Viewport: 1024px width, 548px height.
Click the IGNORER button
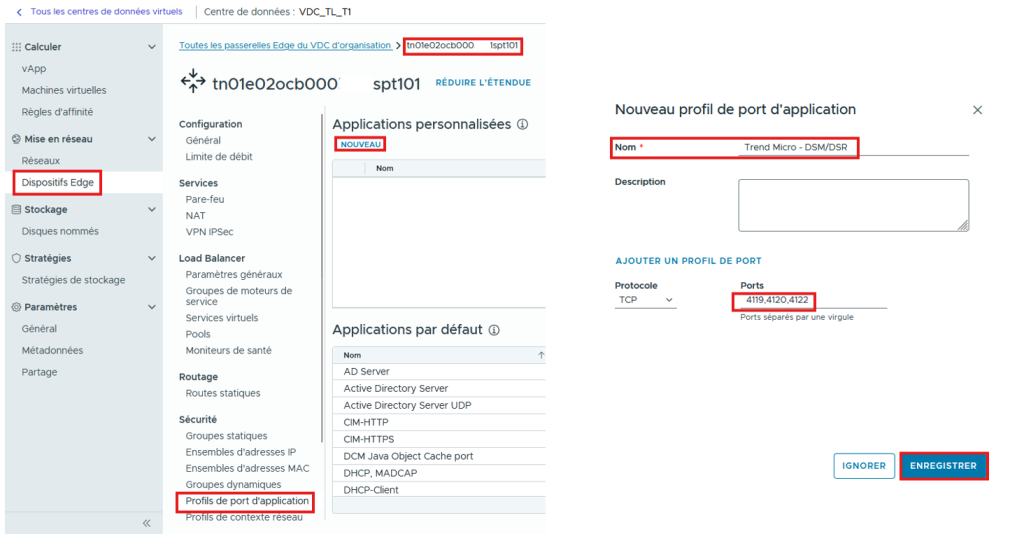pos(864,466)
